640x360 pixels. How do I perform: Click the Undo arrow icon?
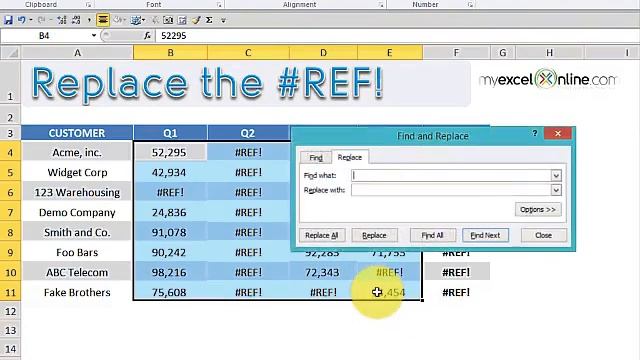click(x=21, y=20)
